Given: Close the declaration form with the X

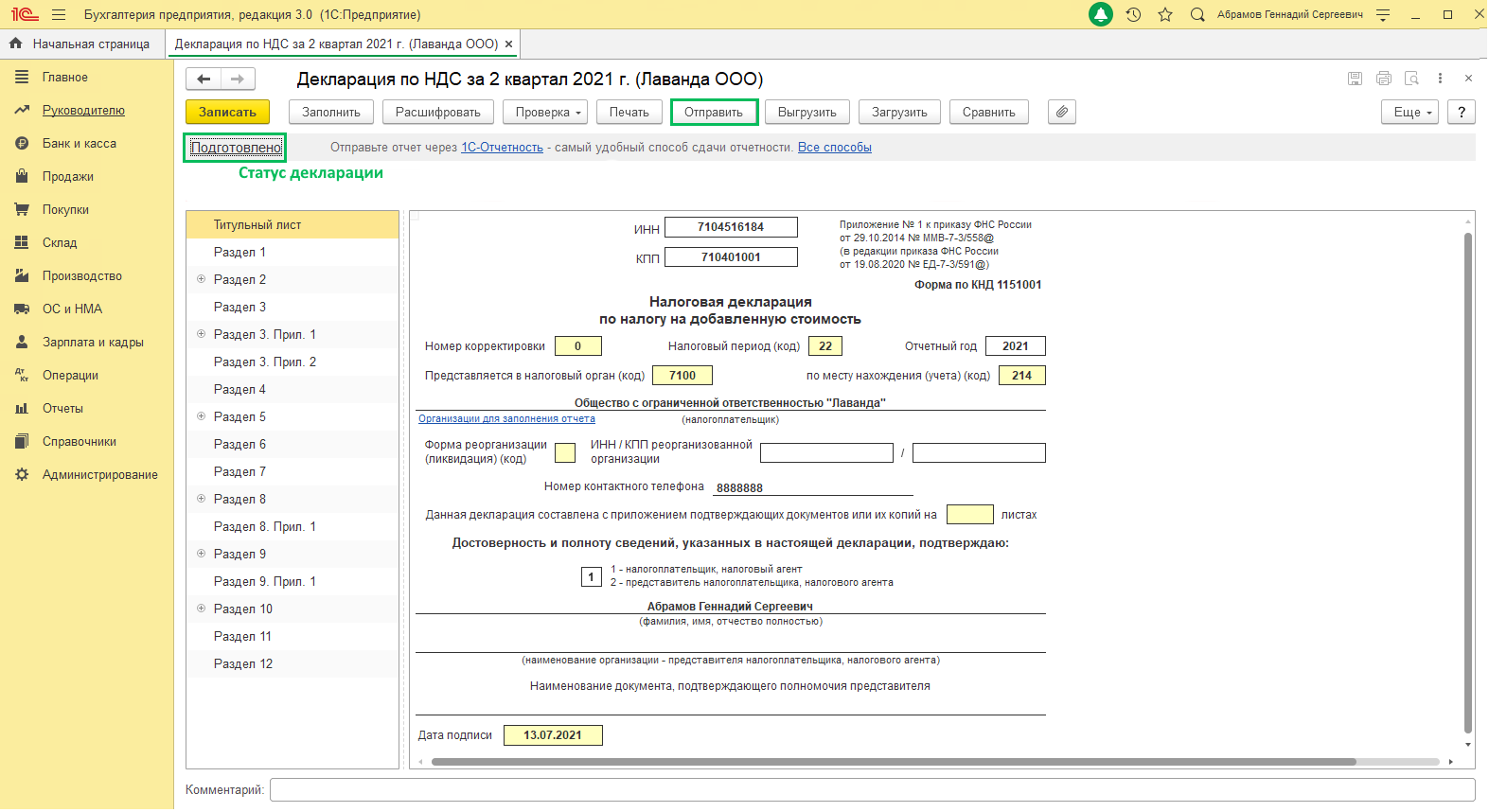Looking at the screenshot, I should point(1468,79).
